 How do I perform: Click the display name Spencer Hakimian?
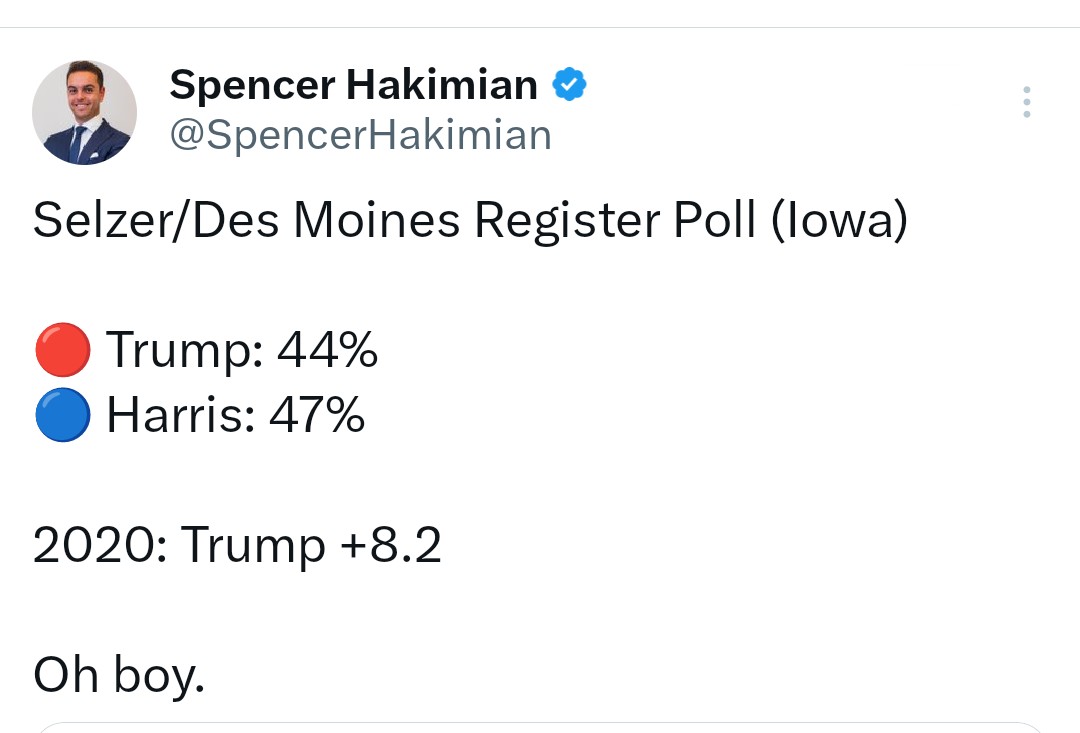(353, 85)
